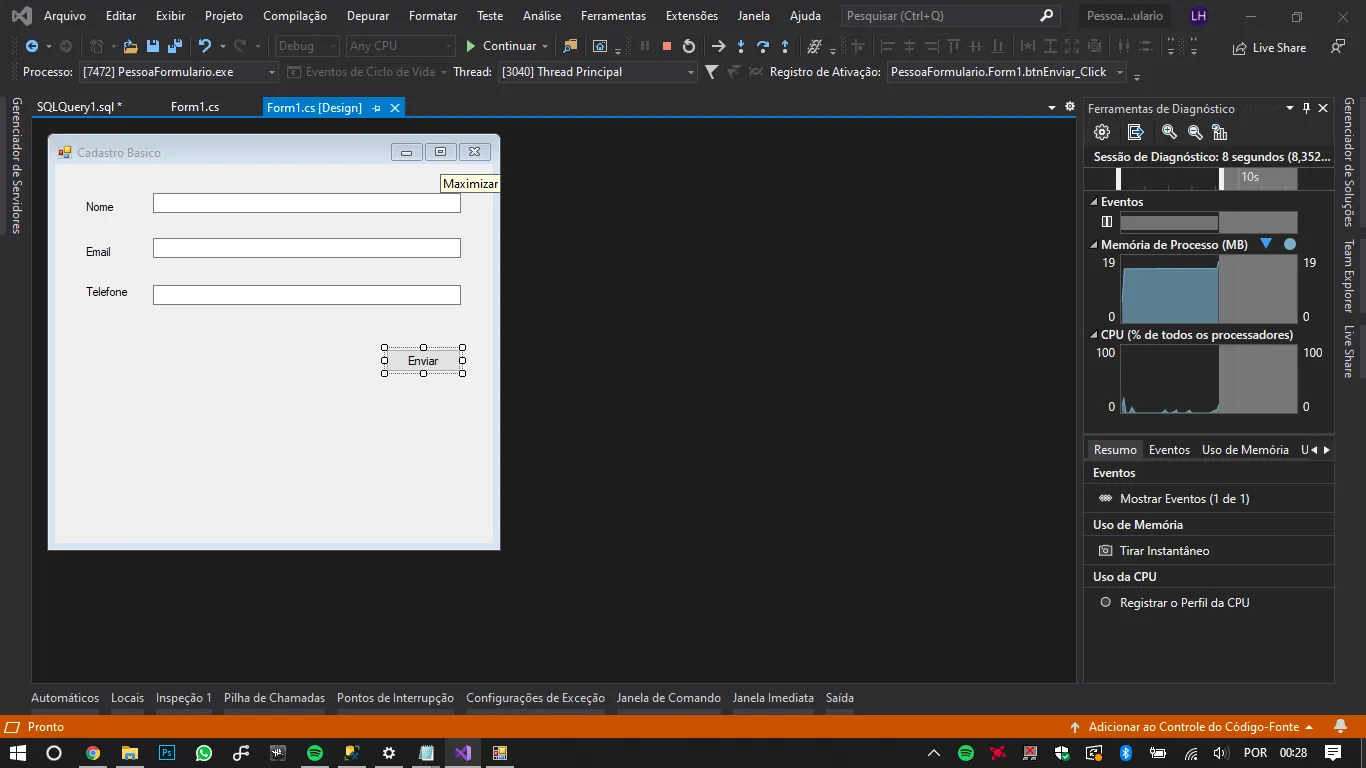
Task: Open Diagnostic Tools settings gear
Action: [x=1102, y=132]
